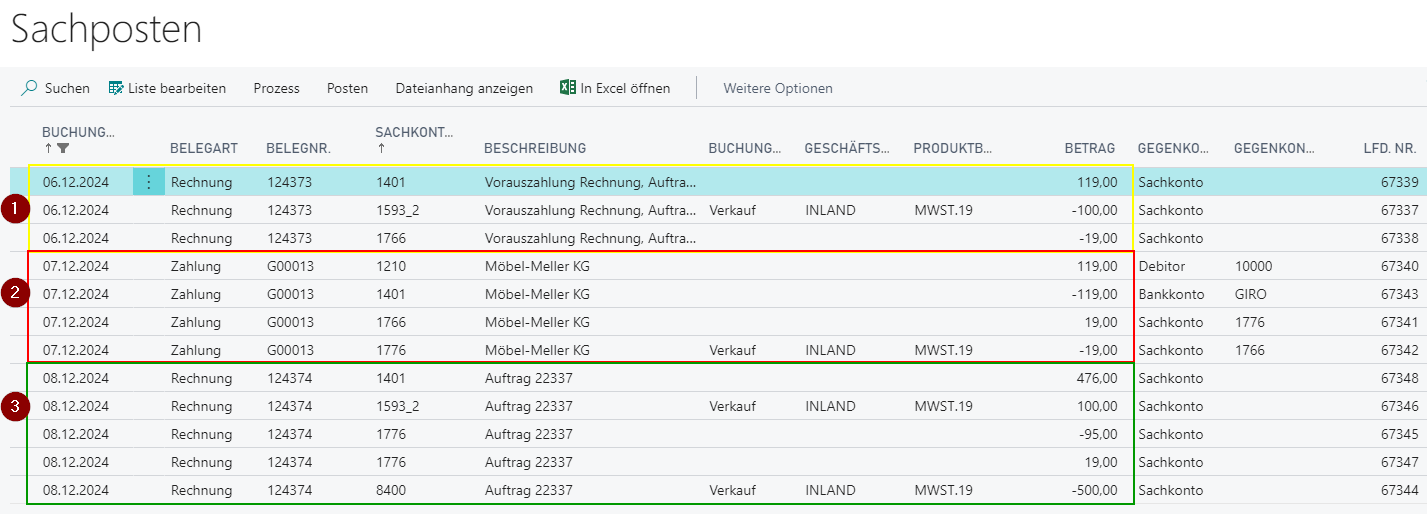Click Belegnr. G00013 on Sachkonto 1210 row
This screenshot has height=514, width=1427.
pos(290,266)
